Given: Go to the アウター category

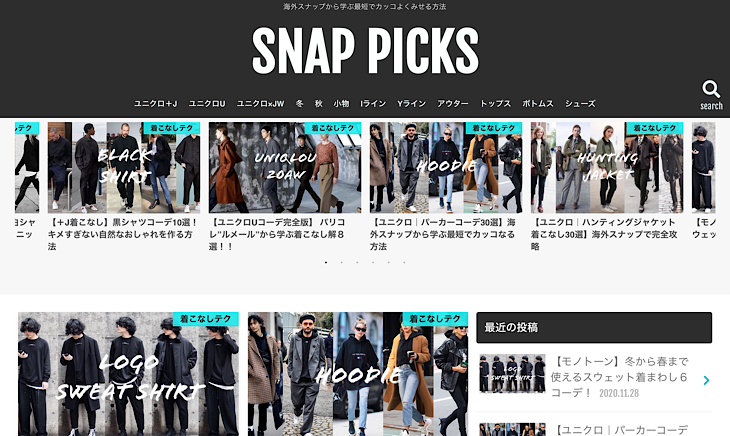Looking at the screenshot, I should [453, 104].
